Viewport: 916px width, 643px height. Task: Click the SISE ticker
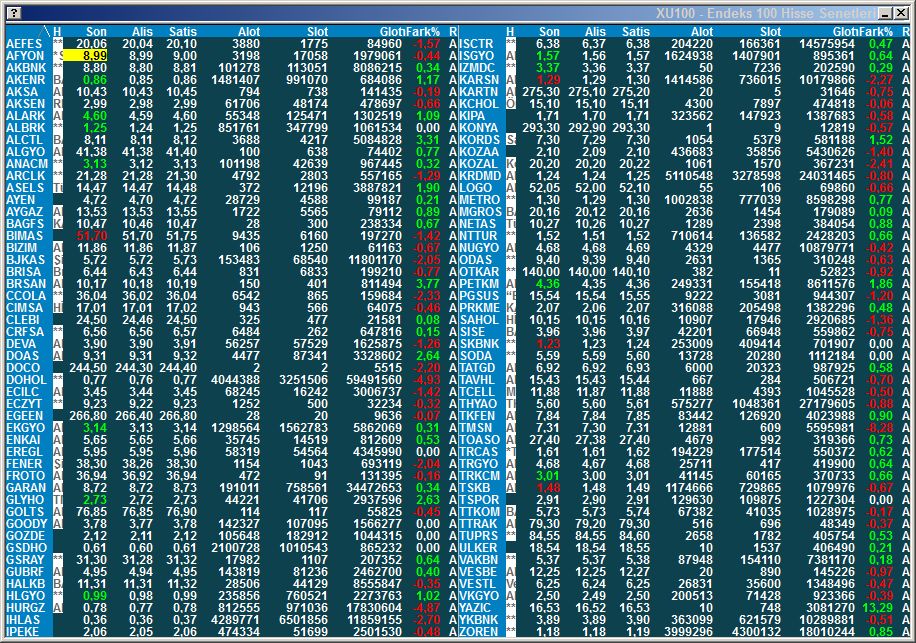click(x=472, y=332)
